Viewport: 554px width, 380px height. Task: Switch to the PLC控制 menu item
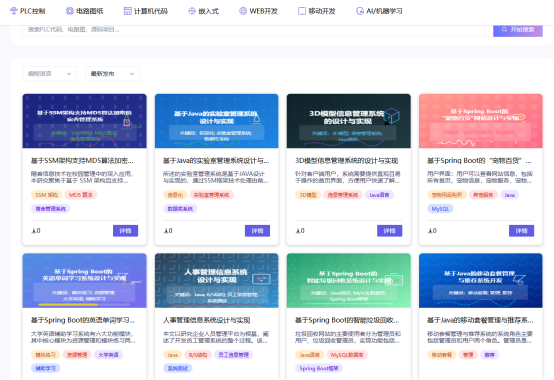[28, 11]
